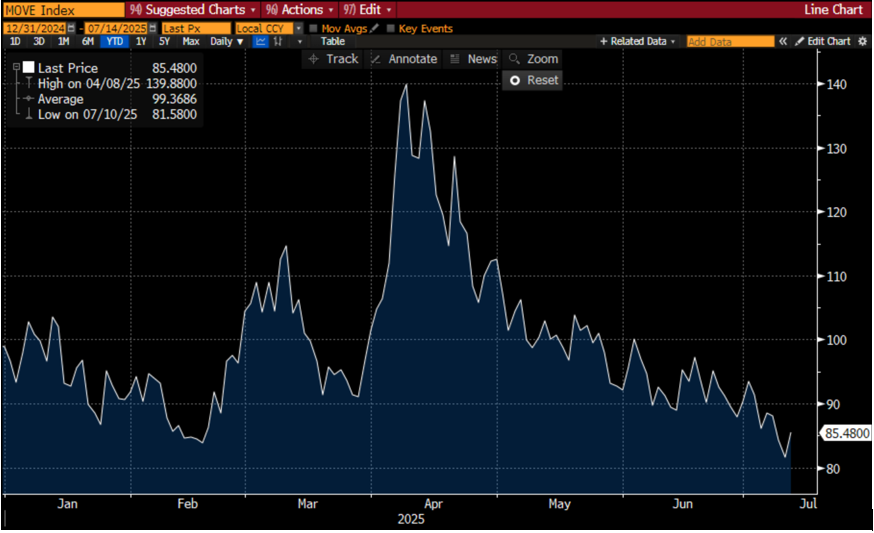Collapse panel with double-chevron icon

tap(783, 41)
